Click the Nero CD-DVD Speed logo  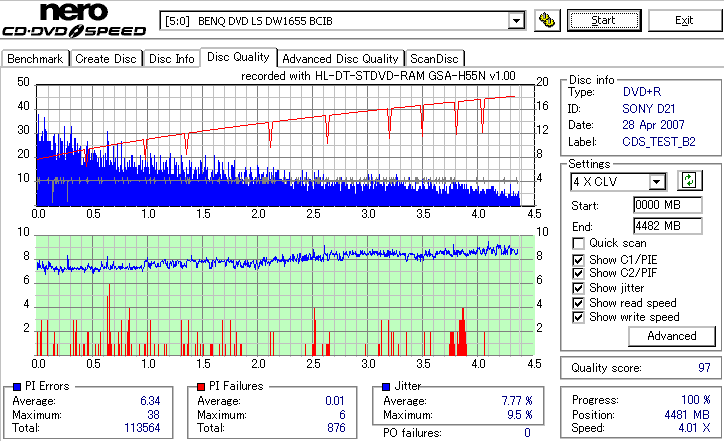[x=74, y=20]
